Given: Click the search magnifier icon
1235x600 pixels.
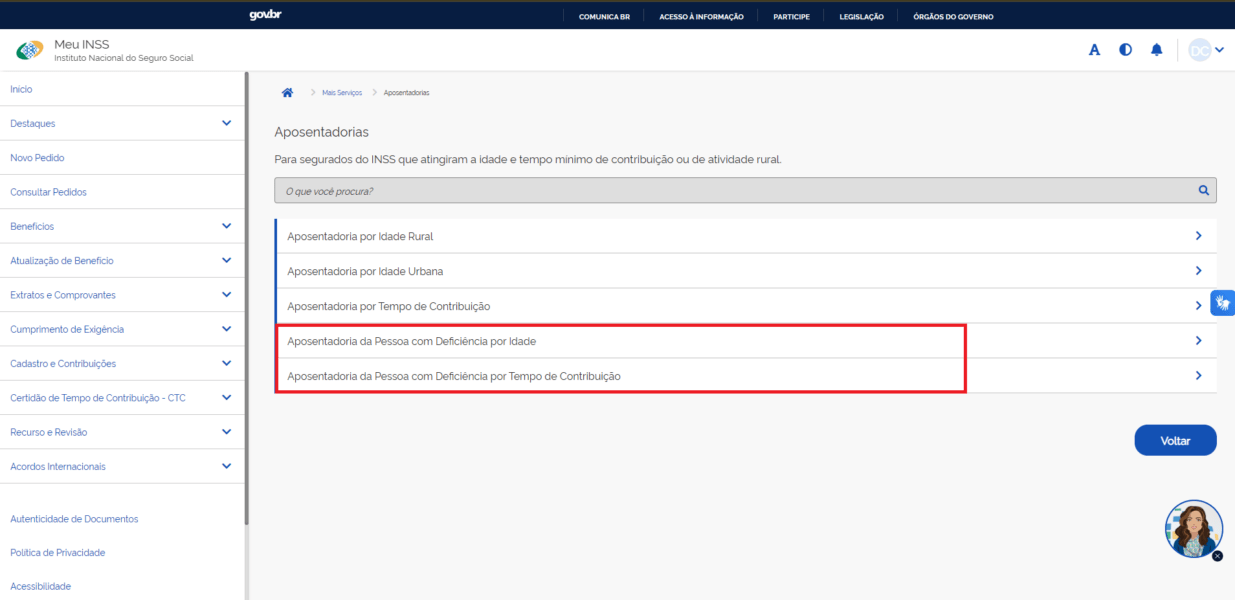Looking at the screenshot, I should pos(1204,190).
